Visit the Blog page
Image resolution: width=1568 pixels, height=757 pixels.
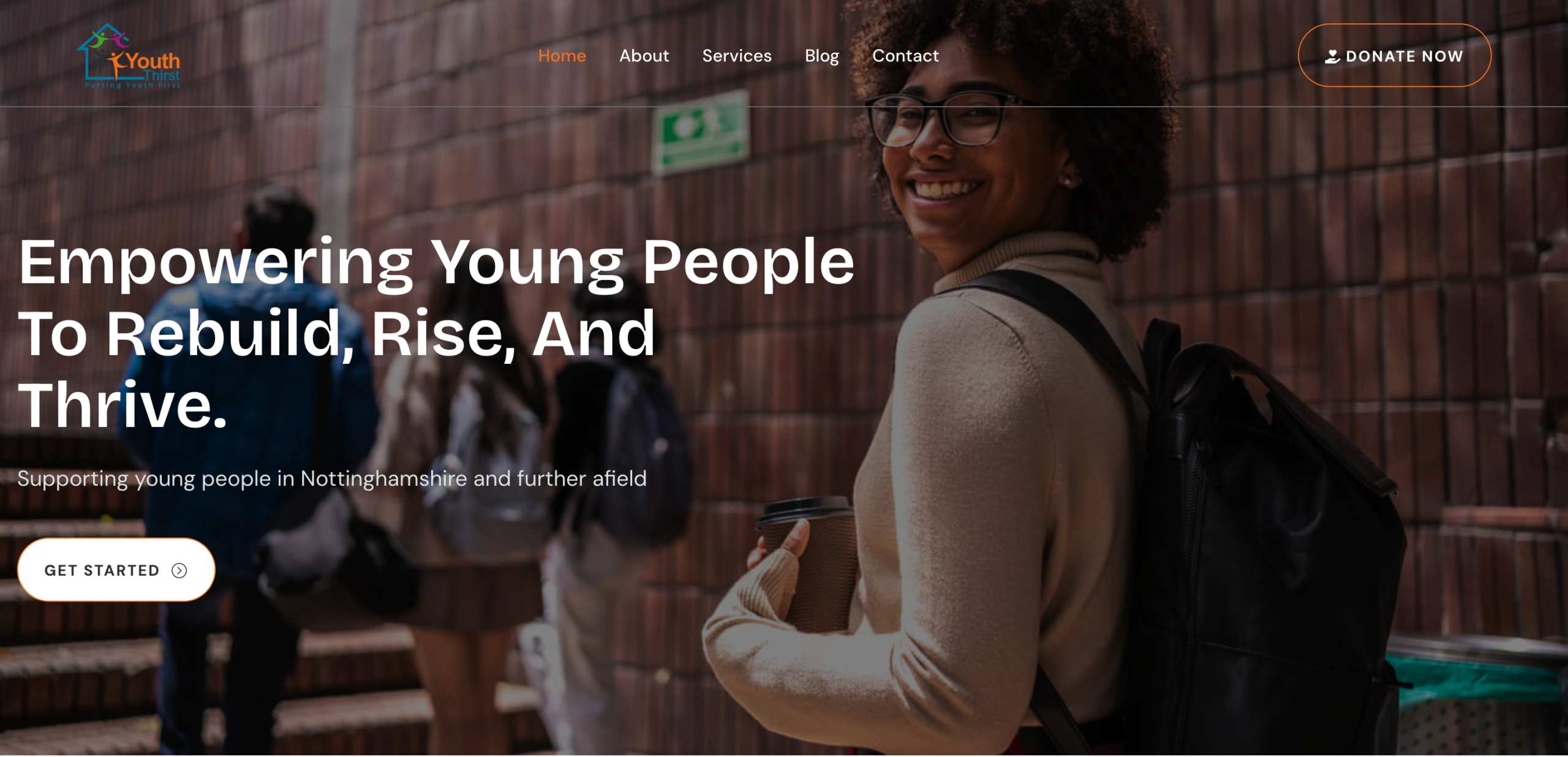click(x=821, y=56)
